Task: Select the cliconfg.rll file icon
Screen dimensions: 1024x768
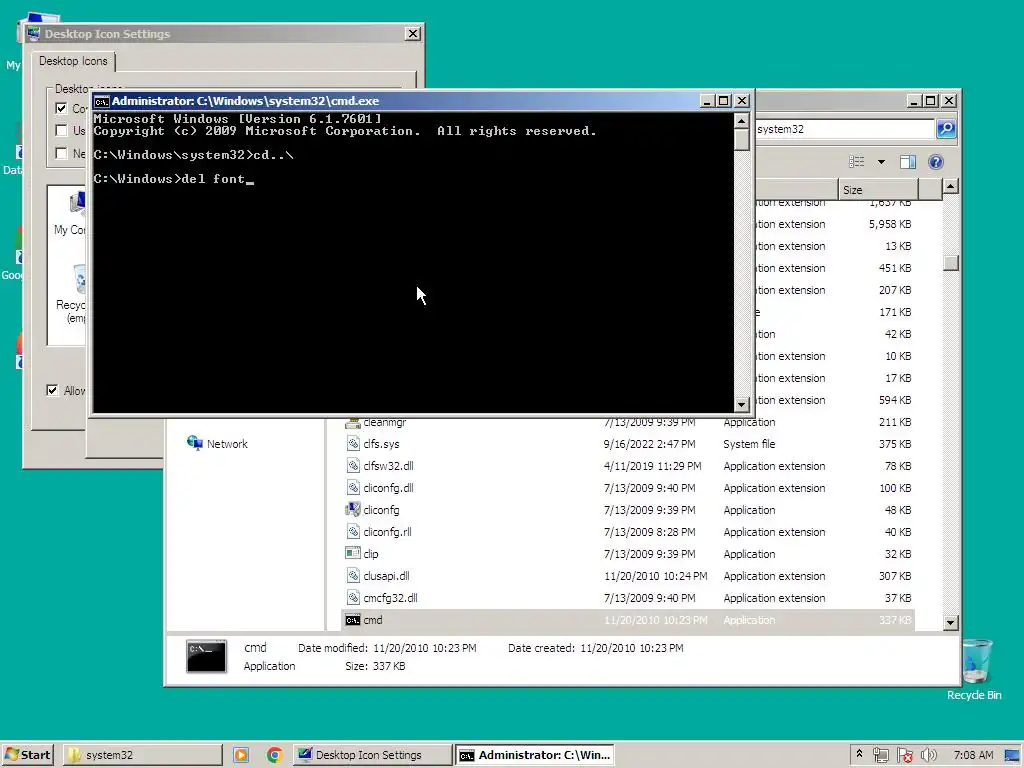Action: tap(353, 532)
